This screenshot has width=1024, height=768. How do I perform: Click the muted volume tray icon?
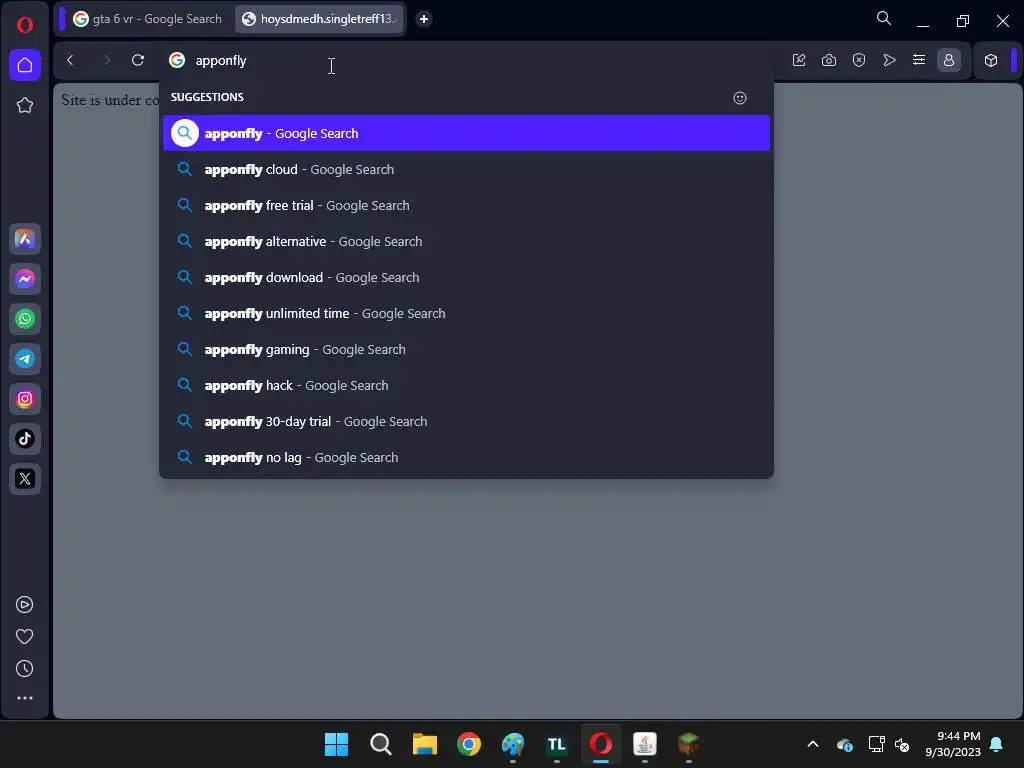(x=902, y=744)
